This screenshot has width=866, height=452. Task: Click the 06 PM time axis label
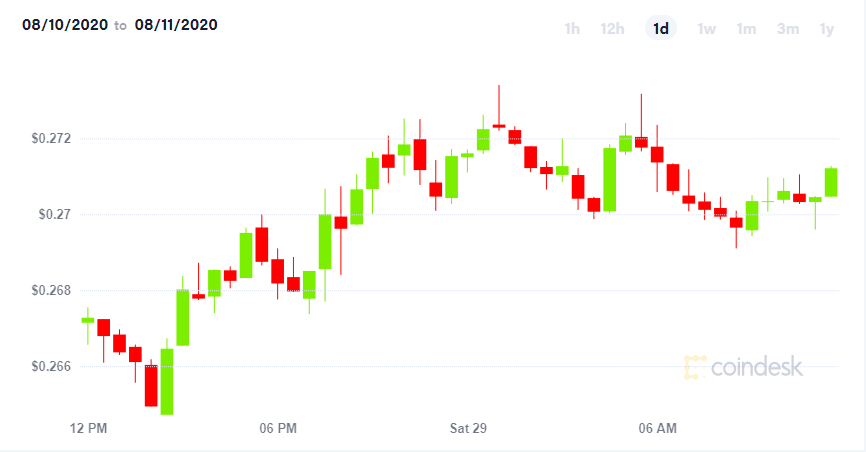278,428
